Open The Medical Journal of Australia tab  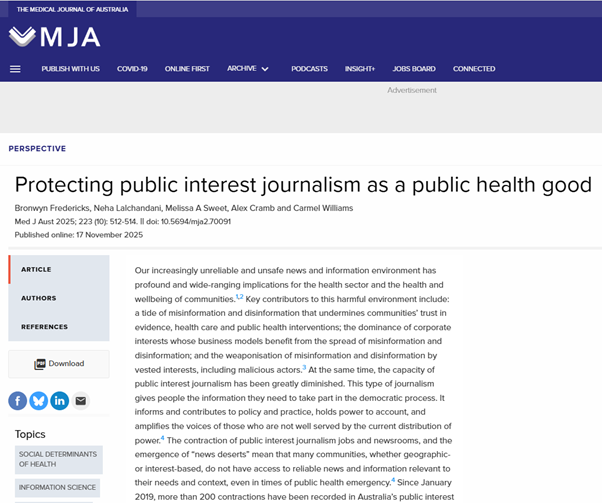point(72,9)
